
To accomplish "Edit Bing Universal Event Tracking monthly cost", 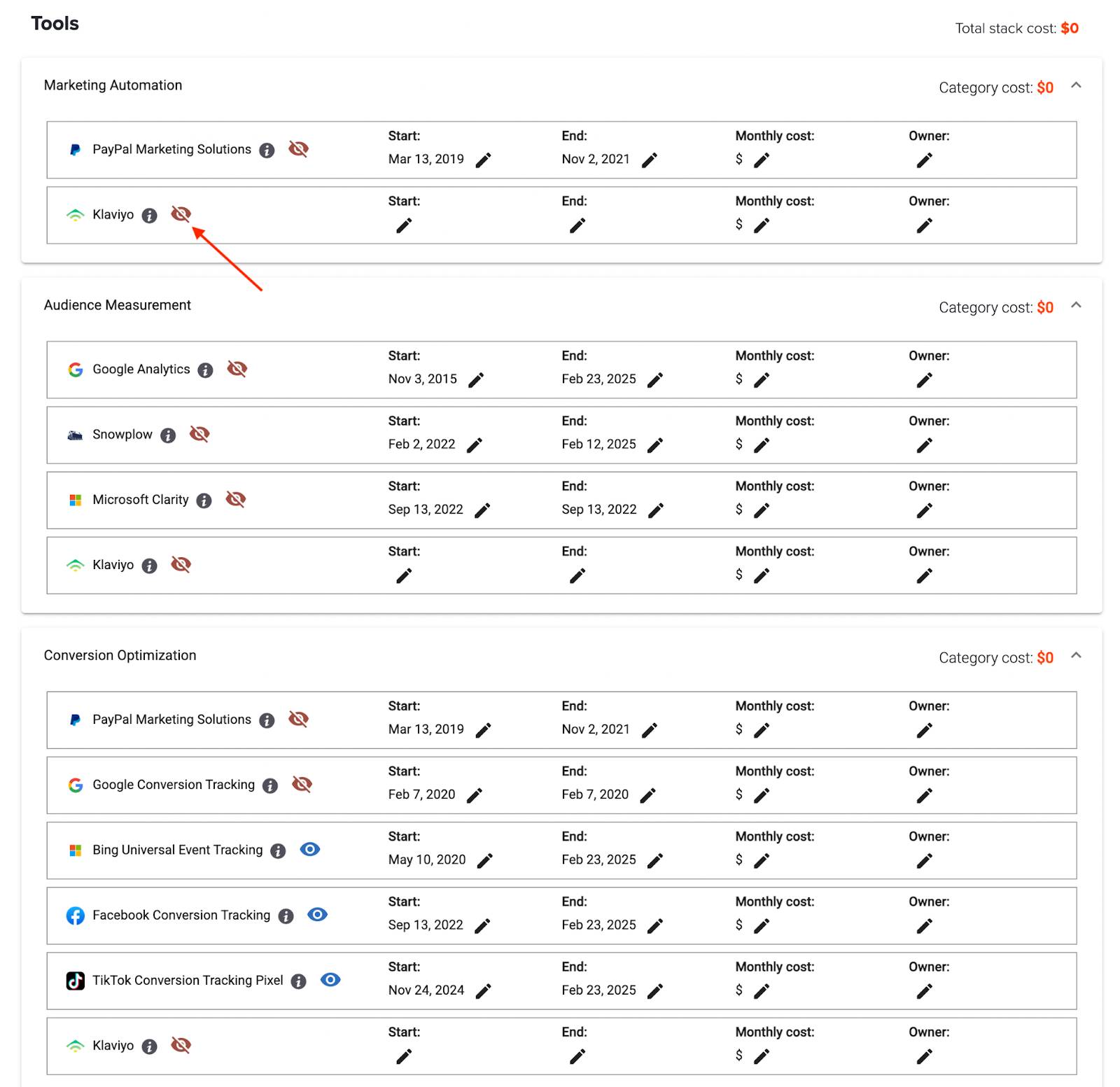I will [762, 861].
